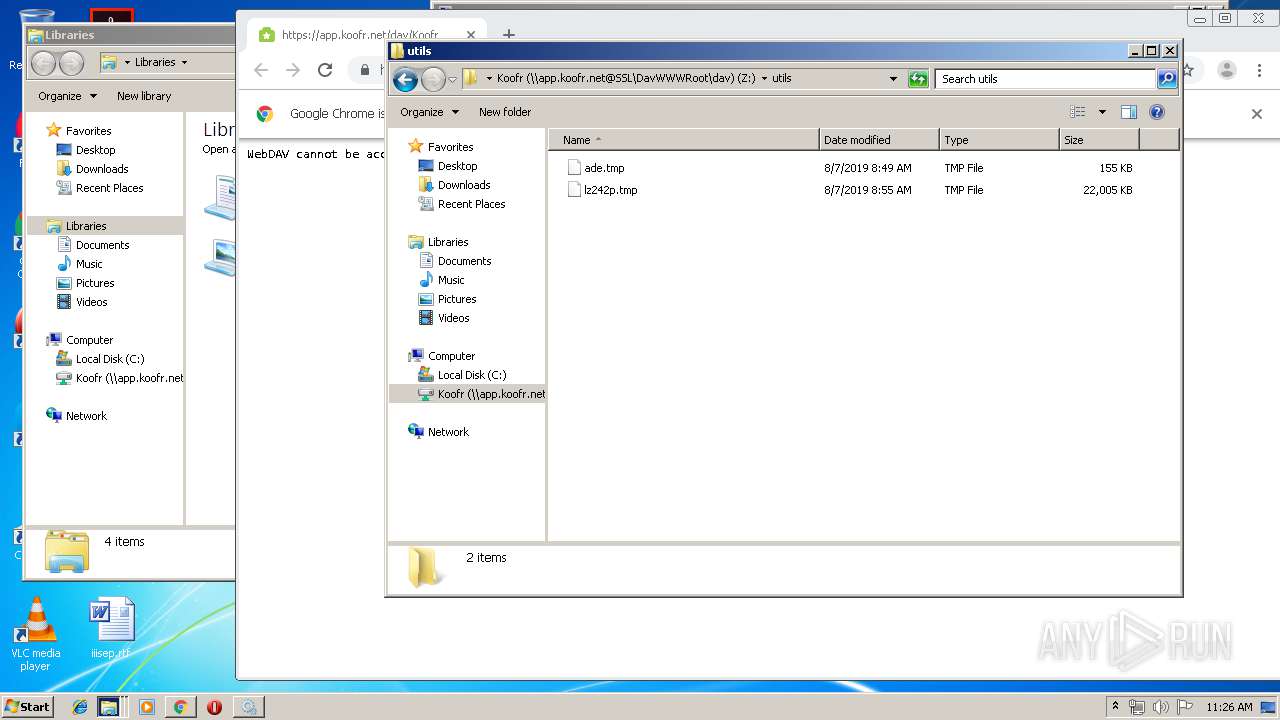
Task: Open Windows Explorer from the taskbar
Action: (109, 707)
